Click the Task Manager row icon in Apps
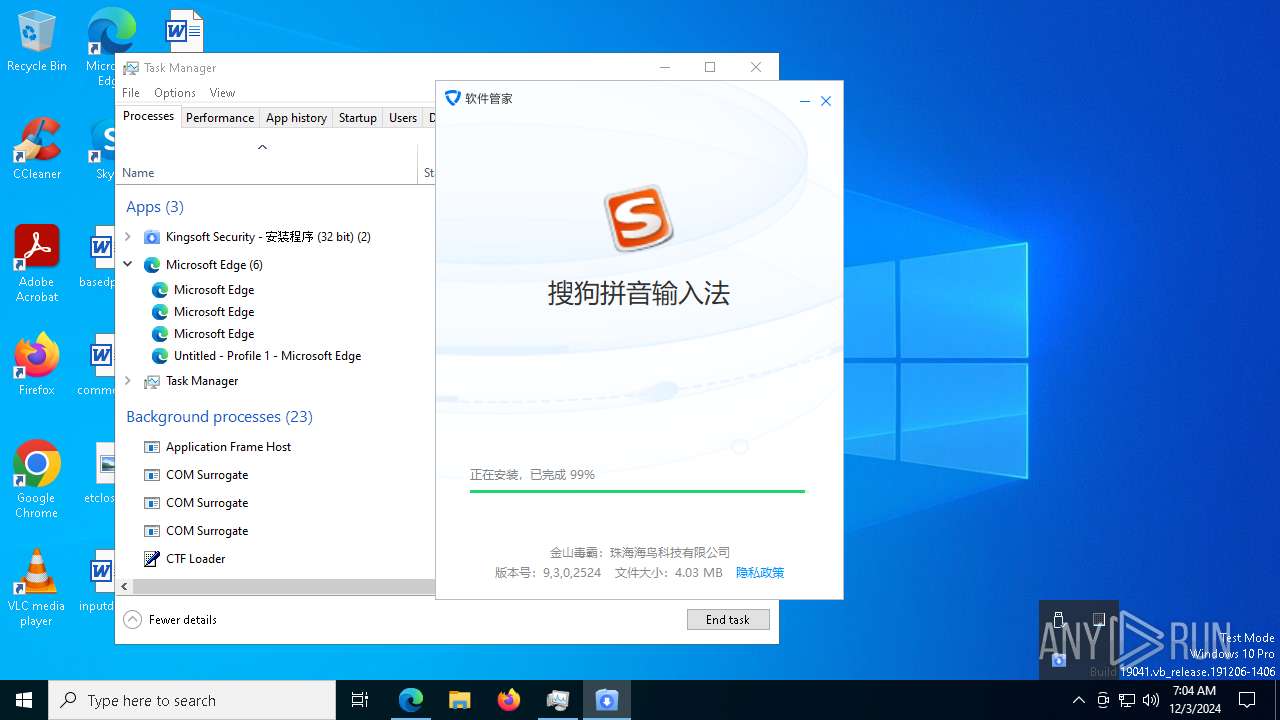The height and width of the screenshot is (720, 1280). tap(152, 381)
